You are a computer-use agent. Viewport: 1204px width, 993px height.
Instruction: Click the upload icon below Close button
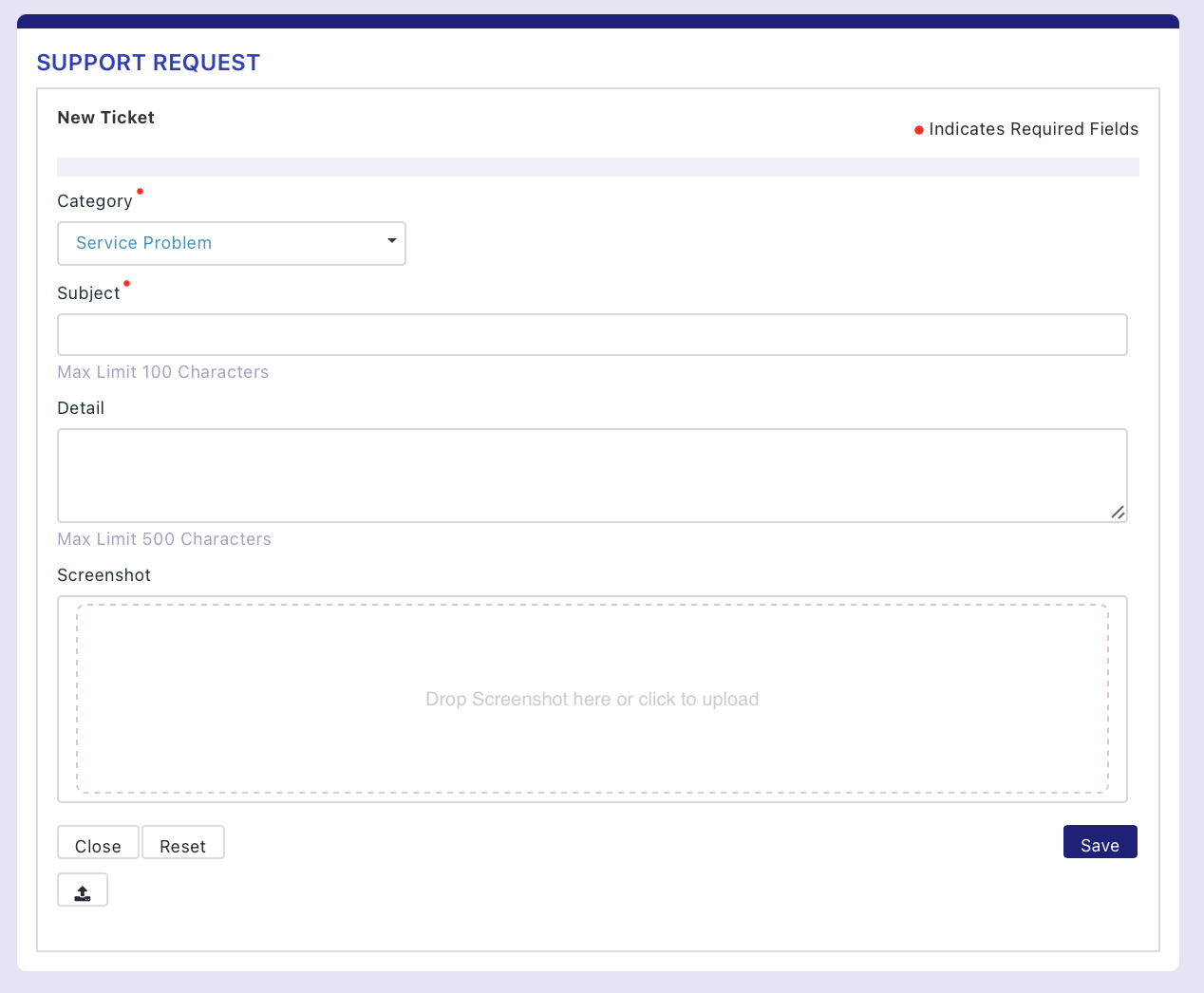[83, 890]
